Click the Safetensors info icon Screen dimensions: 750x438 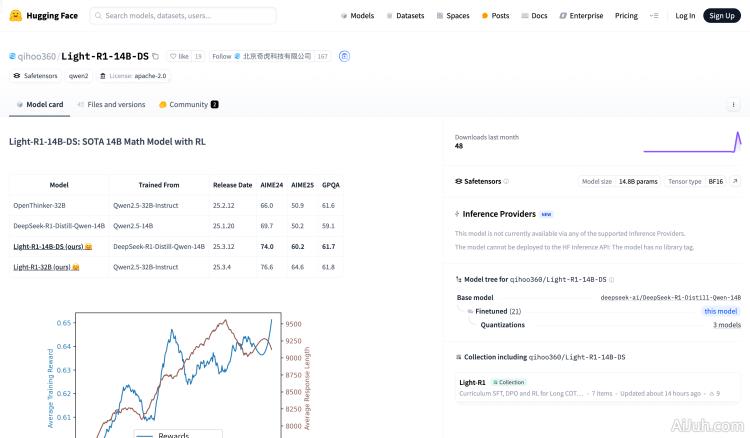pyautogui.click(x=506, y=181)
